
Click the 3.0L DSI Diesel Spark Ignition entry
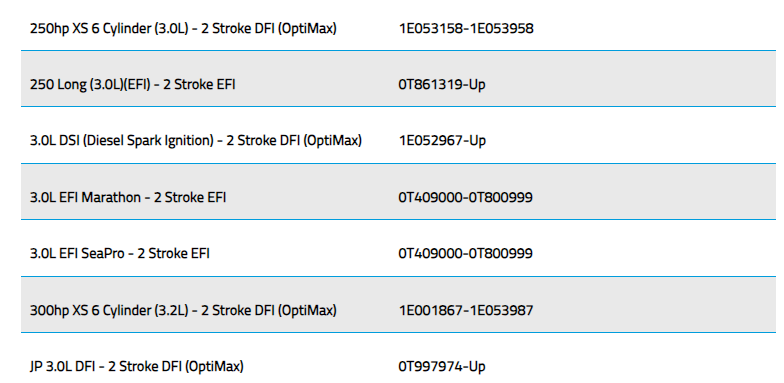[x=196, y=140]
